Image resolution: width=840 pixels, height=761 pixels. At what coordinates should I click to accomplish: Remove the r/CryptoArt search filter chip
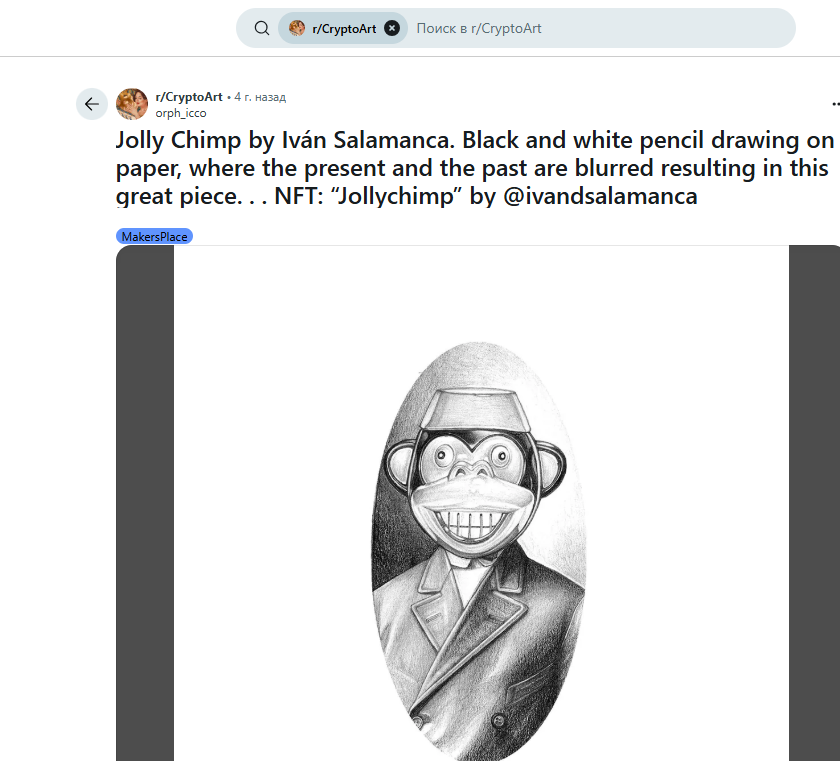pos(392,28)
